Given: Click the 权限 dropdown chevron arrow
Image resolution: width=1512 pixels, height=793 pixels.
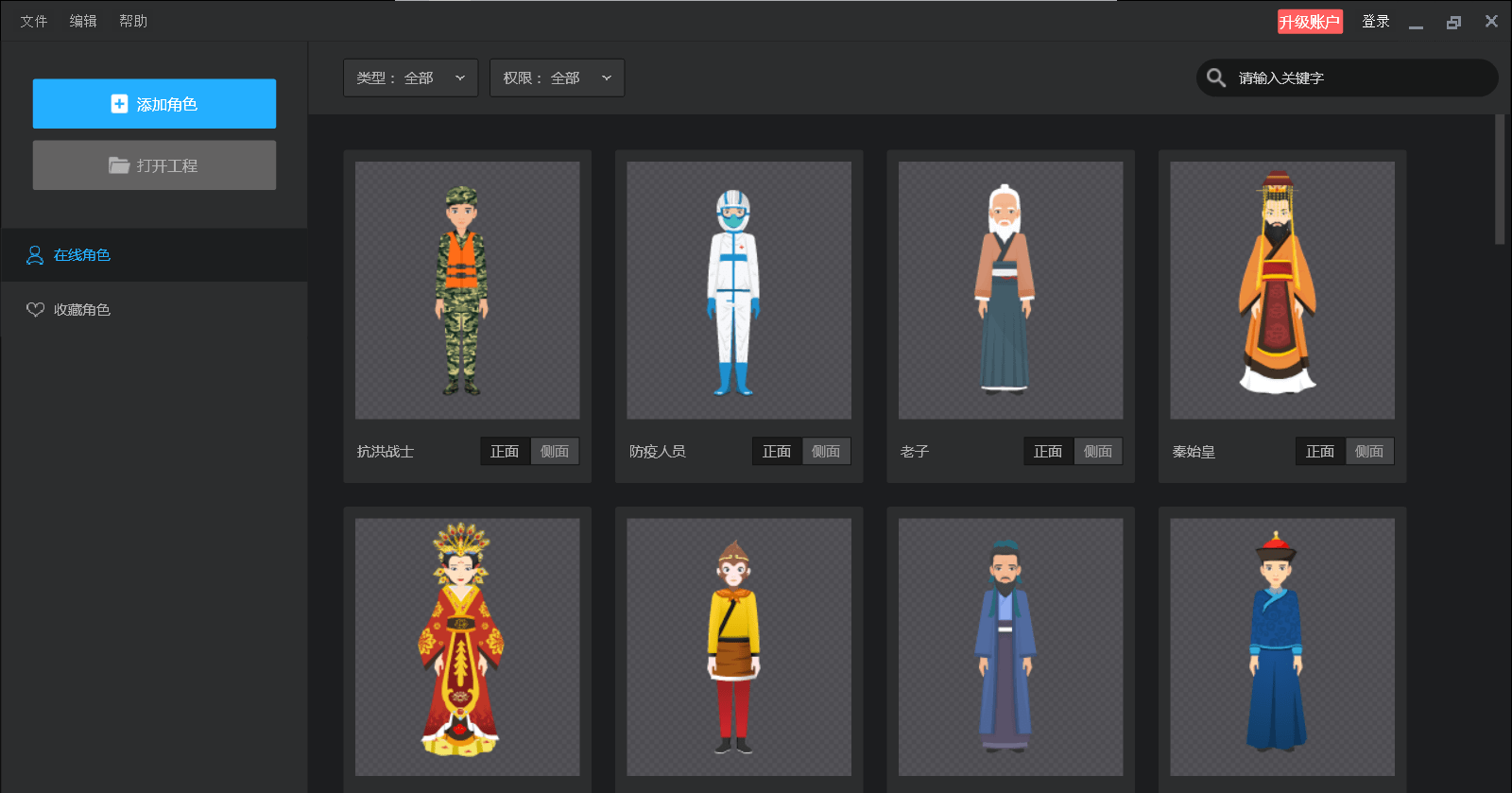Looking at the screenshot, I should pos(607,78).
